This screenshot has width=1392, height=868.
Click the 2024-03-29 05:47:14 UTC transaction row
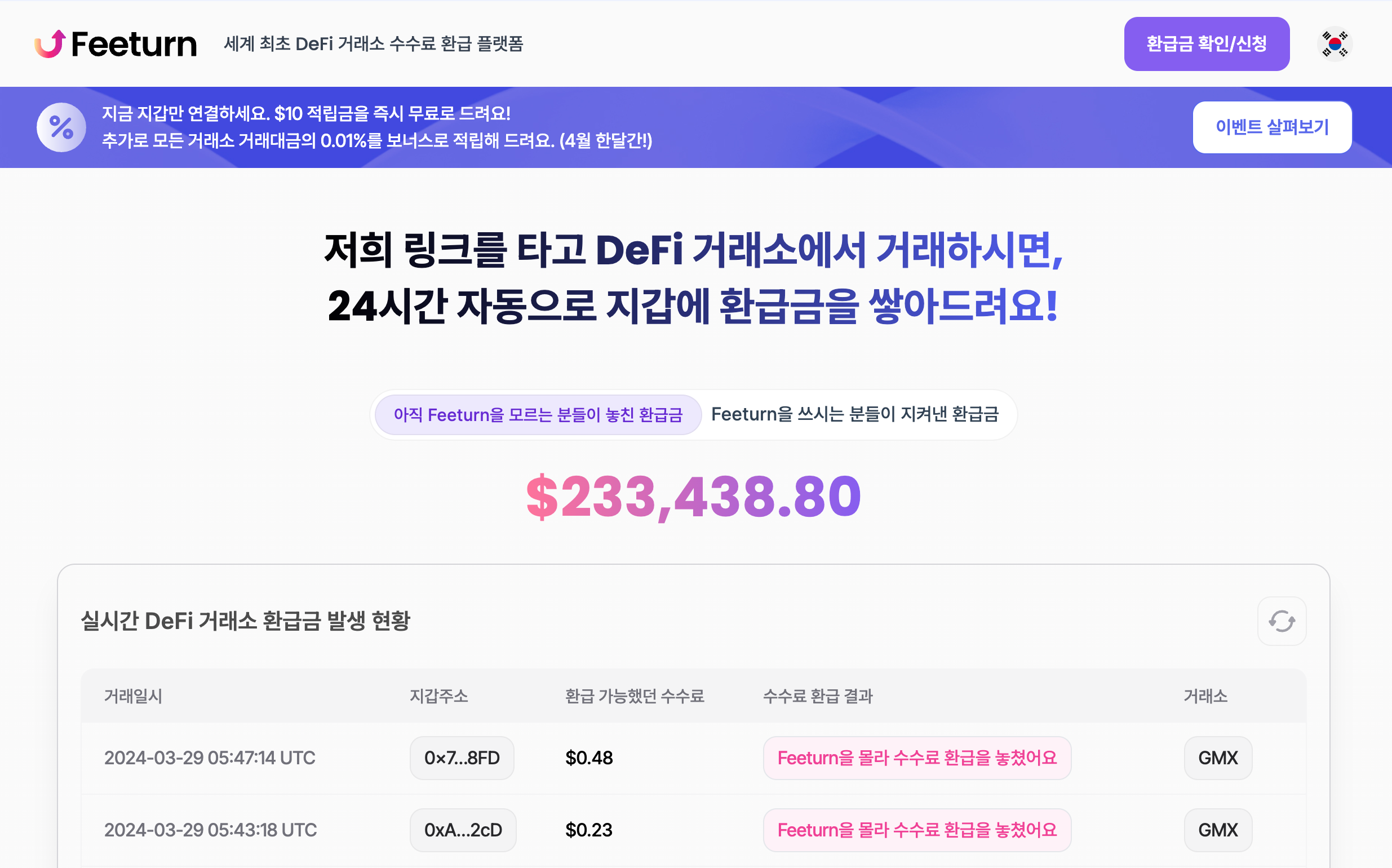(210, 758)
